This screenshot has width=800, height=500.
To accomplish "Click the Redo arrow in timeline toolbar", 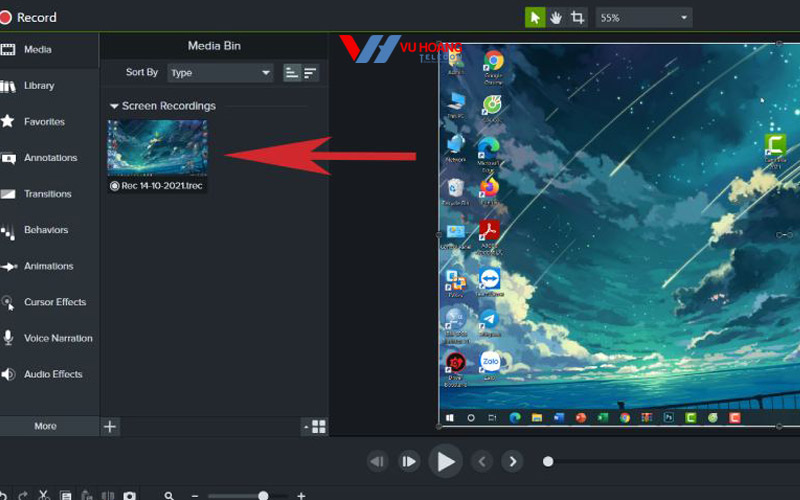I will coord(23,495).
